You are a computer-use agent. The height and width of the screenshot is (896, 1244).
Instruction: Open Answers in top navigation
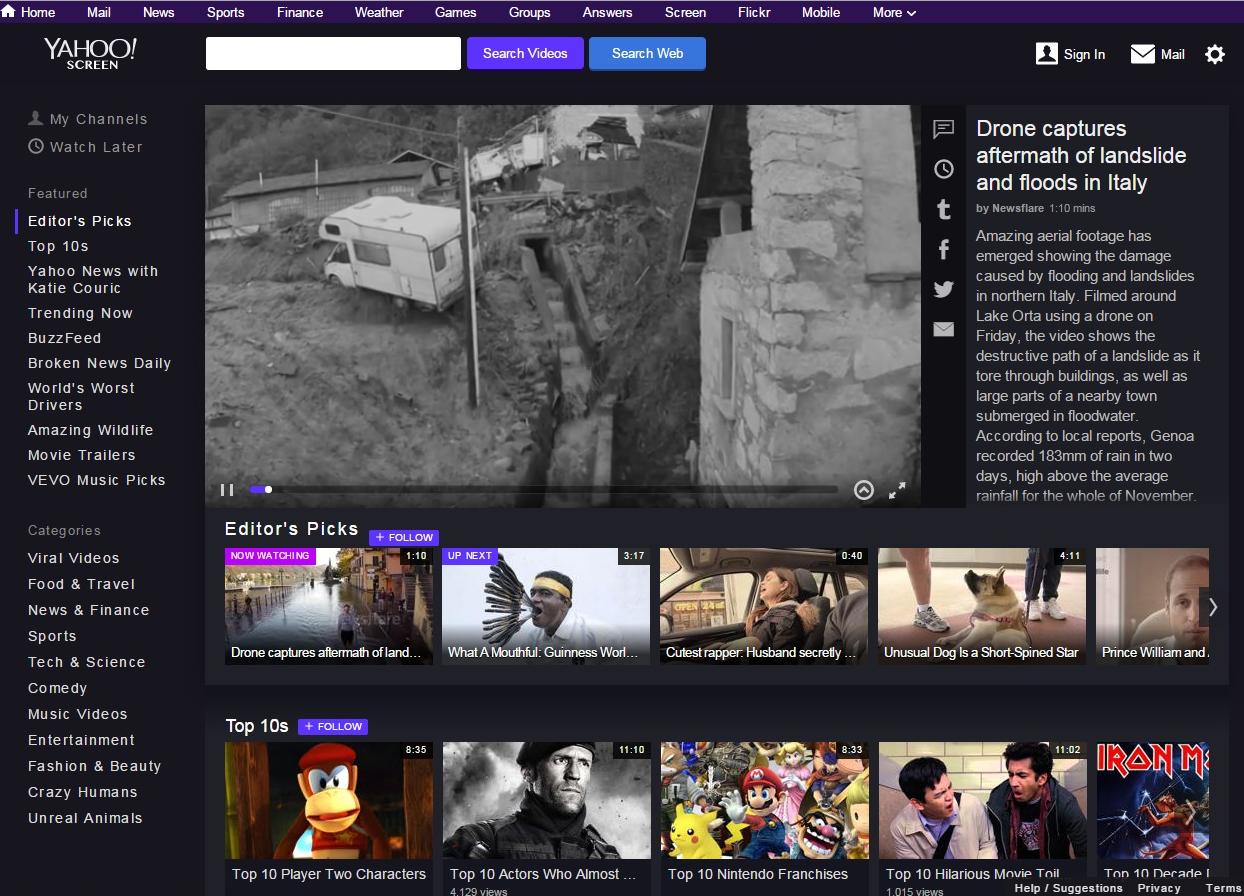[x=607, y=12]
